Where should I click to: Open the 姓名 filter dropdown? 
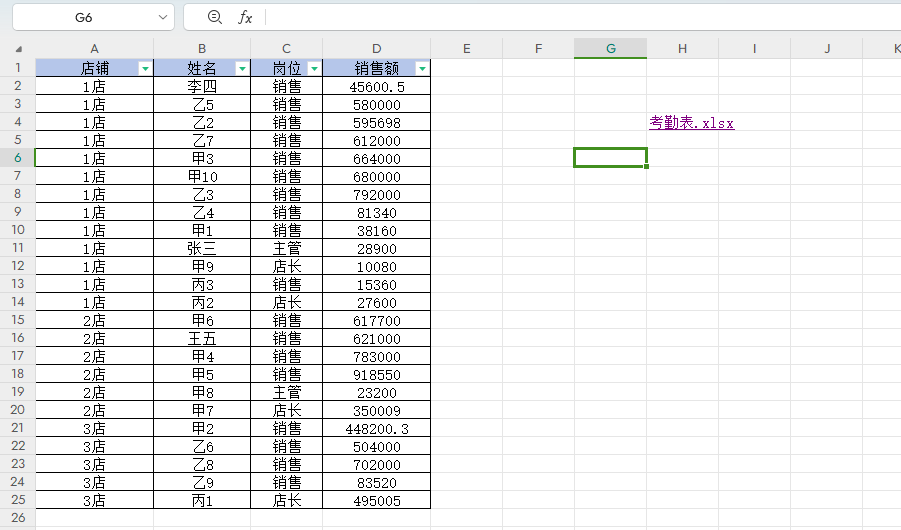tap(242, 68)
